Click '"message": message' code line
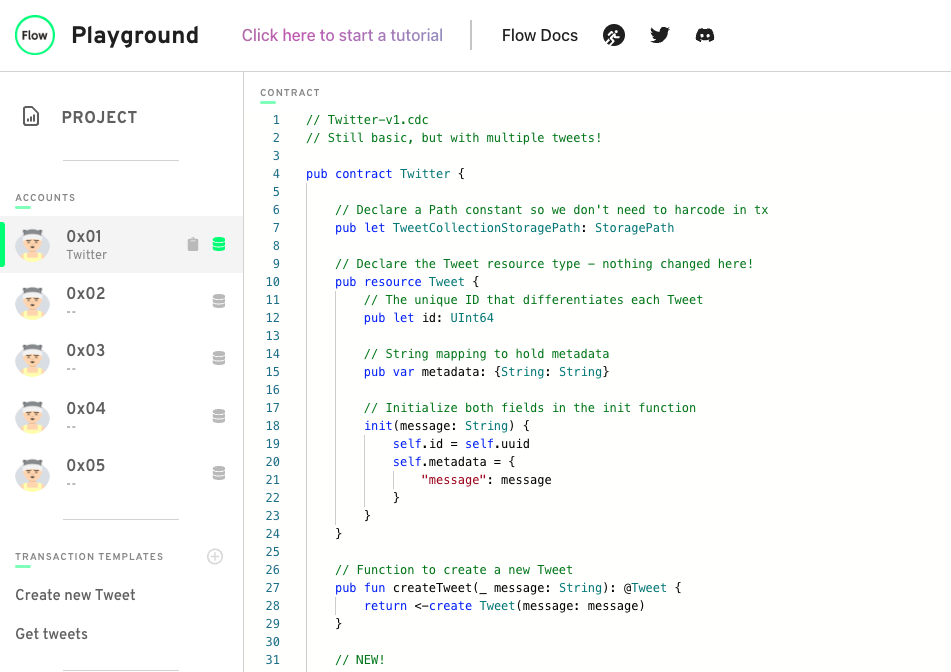Image resolution: width=951 pixels, height=672 pixels. [x=486, y=480]
